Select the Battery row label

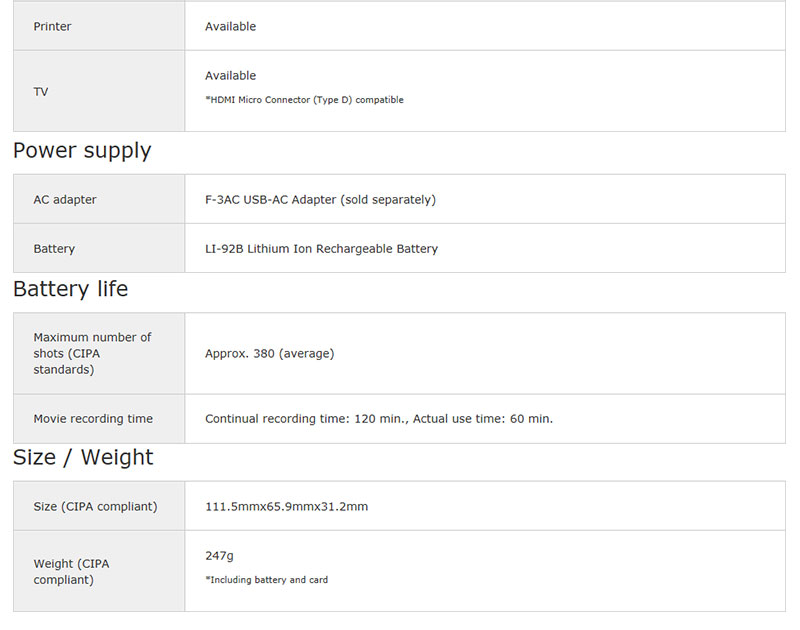(54, 249)
